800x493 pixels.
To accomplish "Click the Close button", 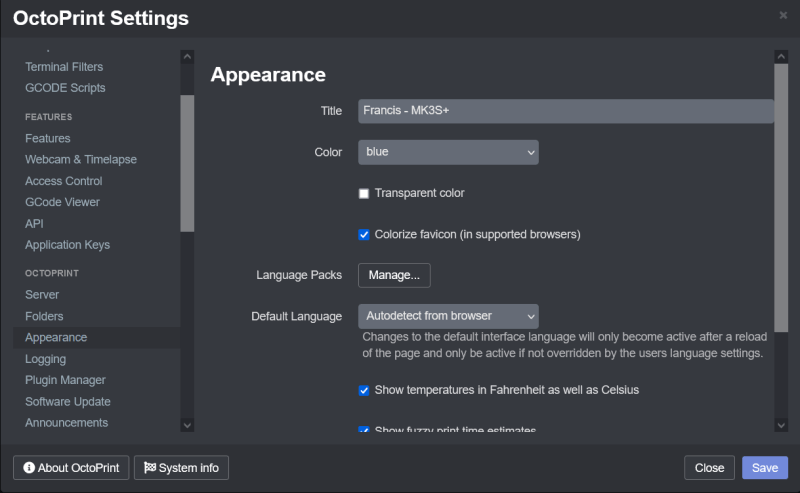I will coord(709,467).
